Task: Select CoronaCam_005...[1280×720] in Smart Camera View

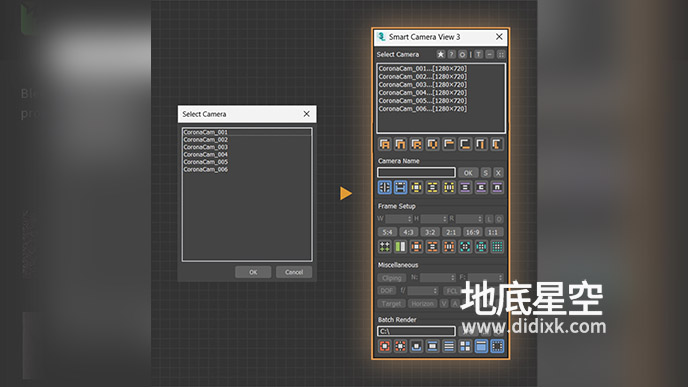Action: 441,100
